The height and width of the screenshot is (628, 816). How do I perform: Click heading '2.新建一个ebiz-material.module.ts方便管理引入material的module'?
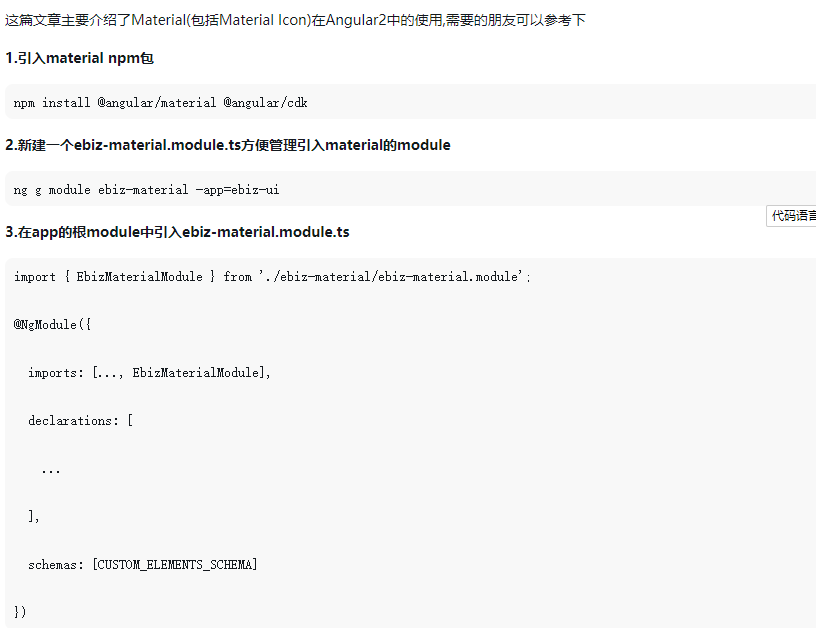(228, 145)
